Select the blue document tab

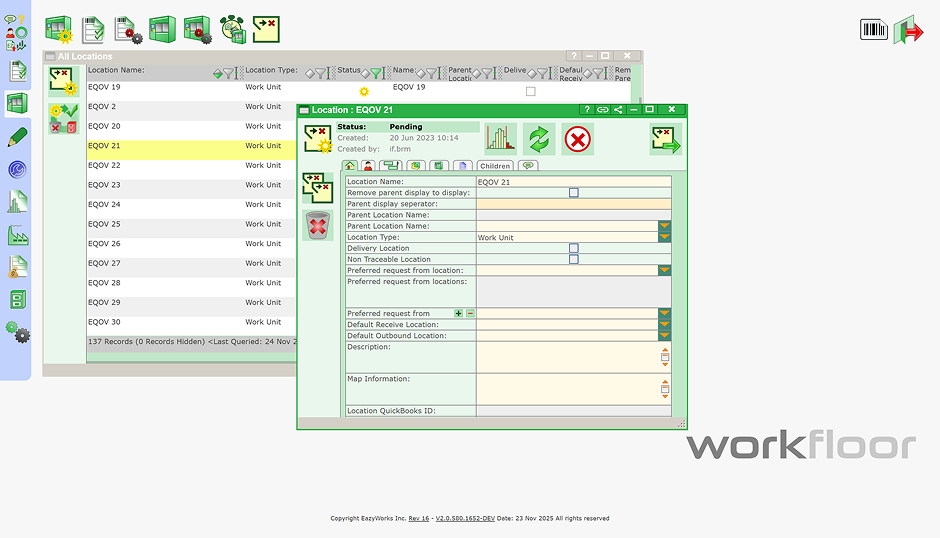click(463, 166)
